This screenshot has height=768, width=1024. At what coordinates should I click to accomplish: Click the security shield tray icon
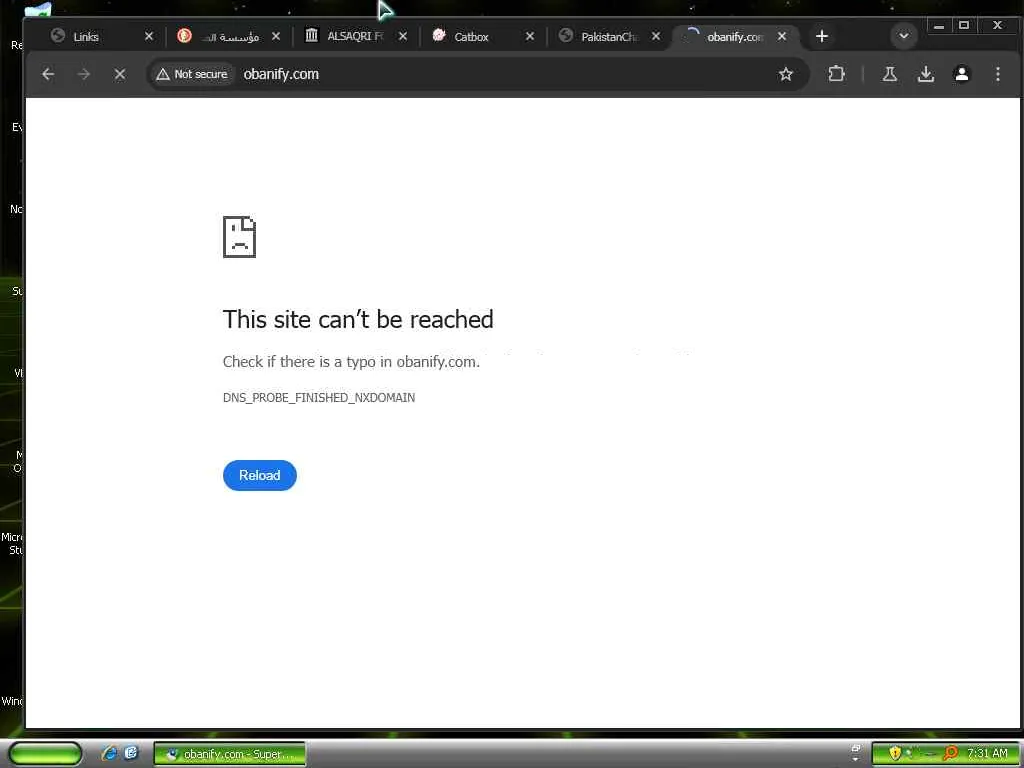[895, 754]
